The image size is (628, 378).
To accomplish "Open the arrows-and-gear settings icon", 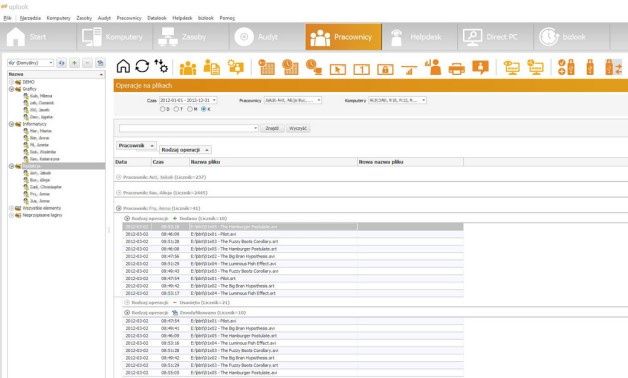I will pyautogui.click(x=161, y=66).
